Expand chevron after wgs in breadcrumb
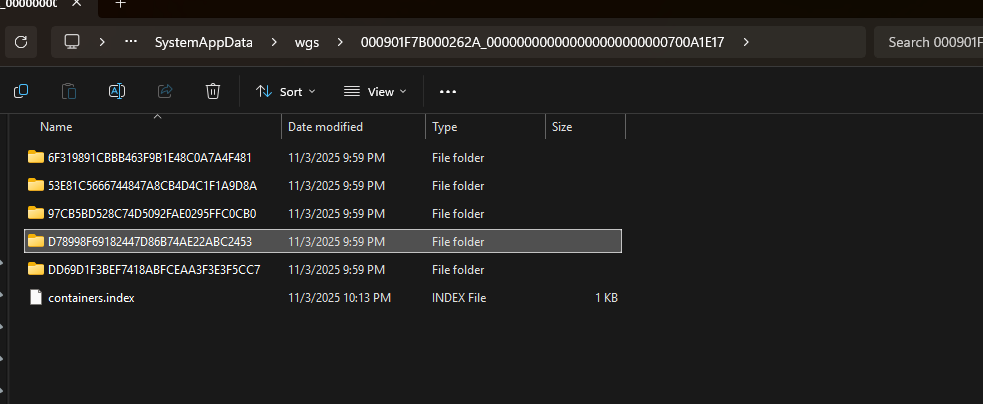This screenshot has height=404, width=983. point(340,42)
